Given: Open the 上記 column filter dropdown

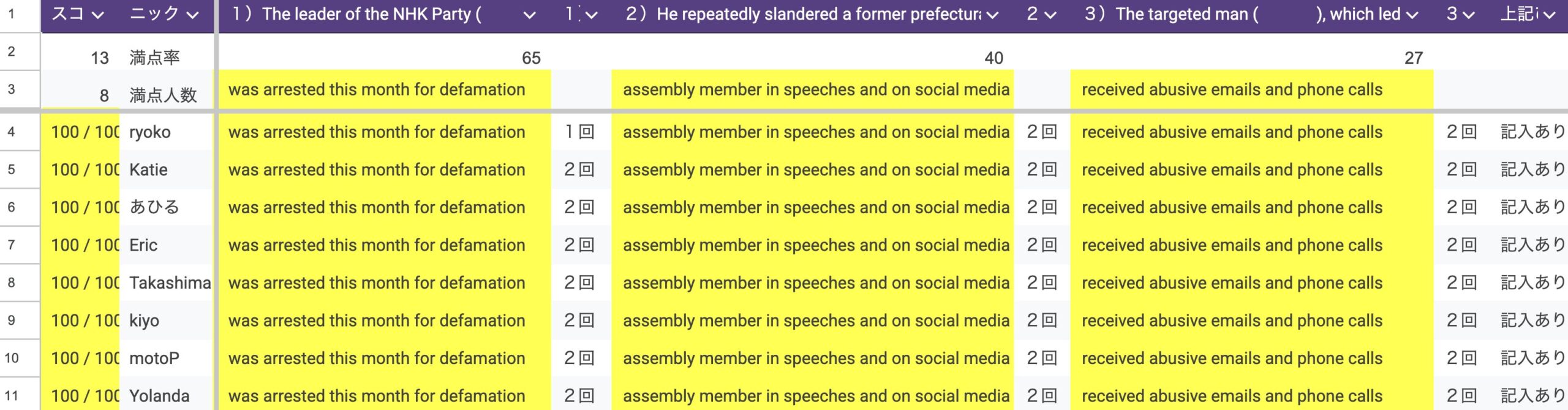Looking at the screenshot, I should [1550, 15].
